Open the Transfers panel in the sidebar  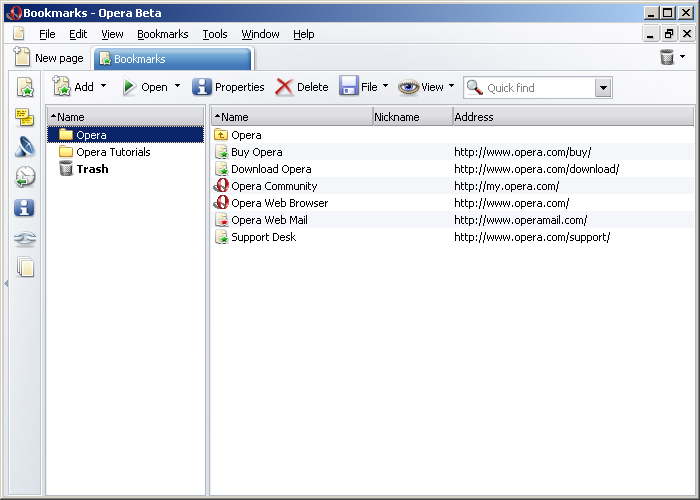tap(25, 148)
